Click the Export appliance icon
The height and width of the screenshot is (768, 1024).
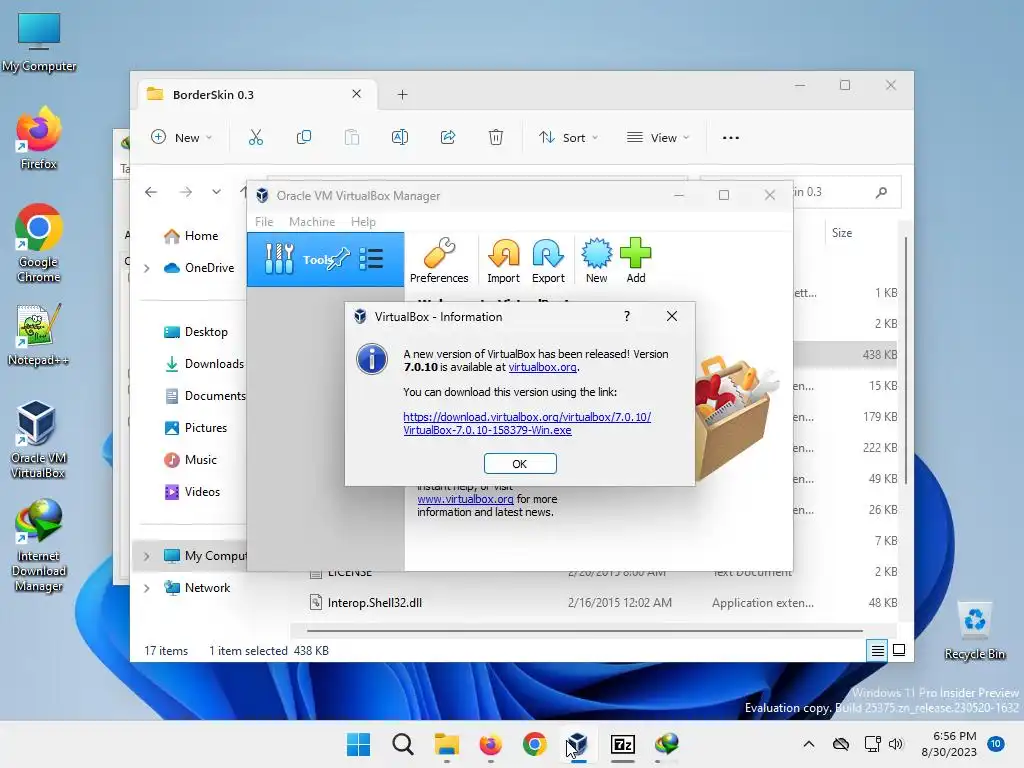[548, 260]
